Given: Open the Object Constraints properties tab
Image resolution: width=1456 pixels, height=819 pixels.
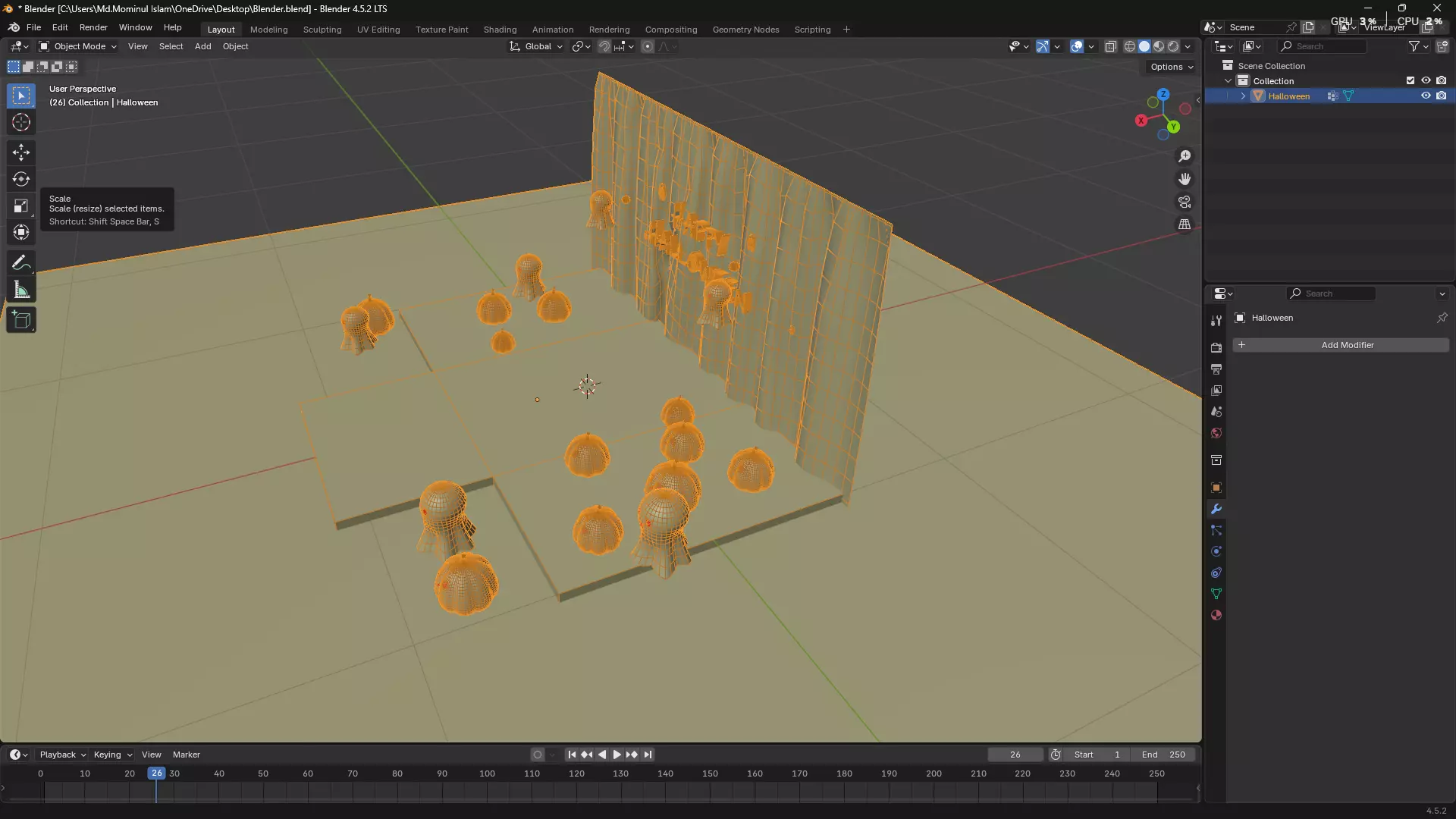Looking at the screenshot, I should pos(1216,573).
